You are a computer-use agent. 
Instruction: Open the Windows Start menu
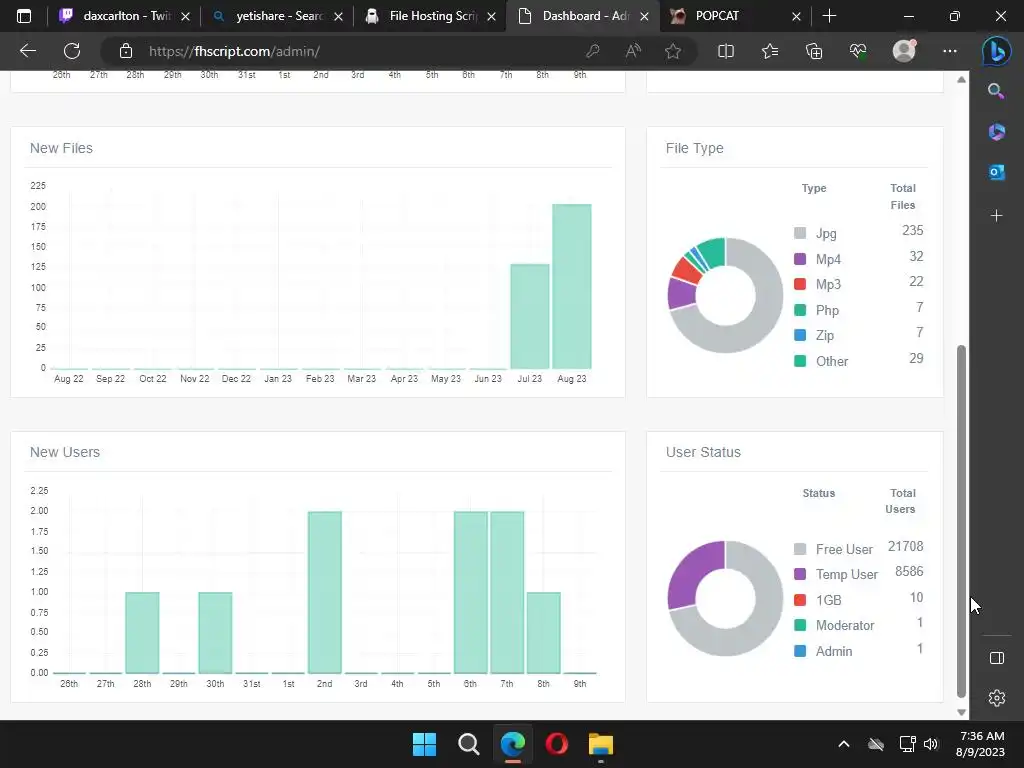pyautogui.click(x=424, y=744)
